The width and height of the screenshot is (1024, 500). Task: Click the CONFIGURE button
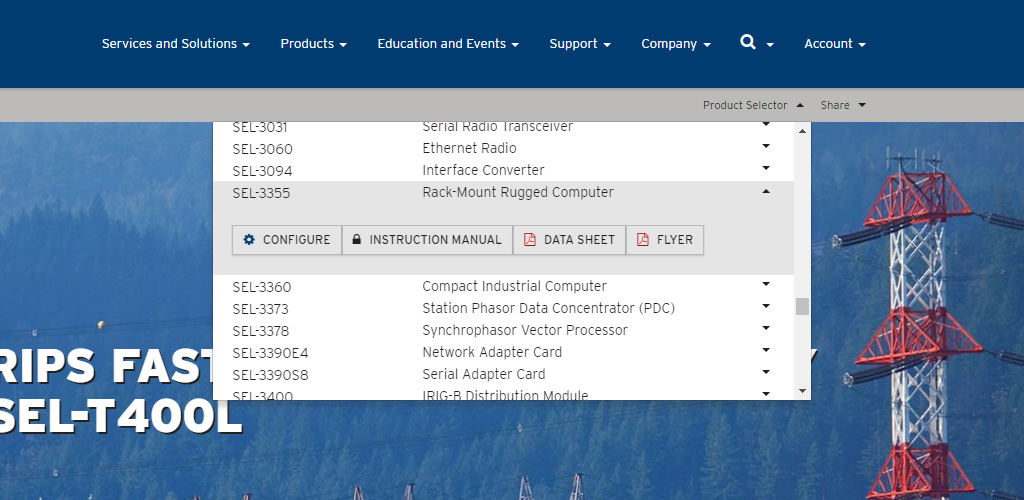pyautogui.click(x=287, y=240)
